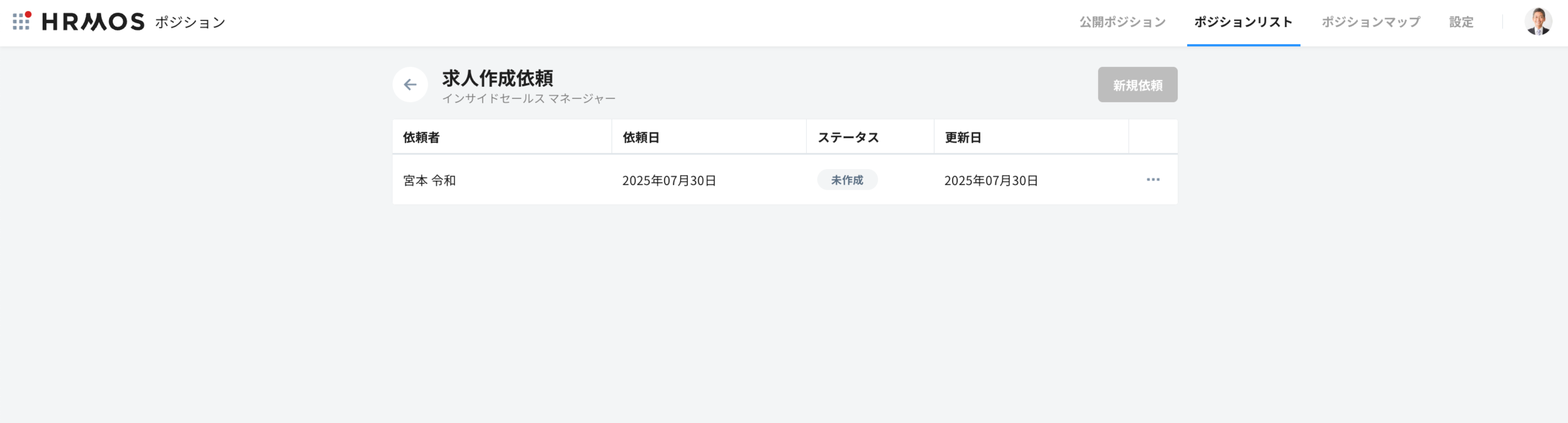Open the ポジションマップ tab
The height and width of the screenshot is (423, 1568).
coord(1370,22)
